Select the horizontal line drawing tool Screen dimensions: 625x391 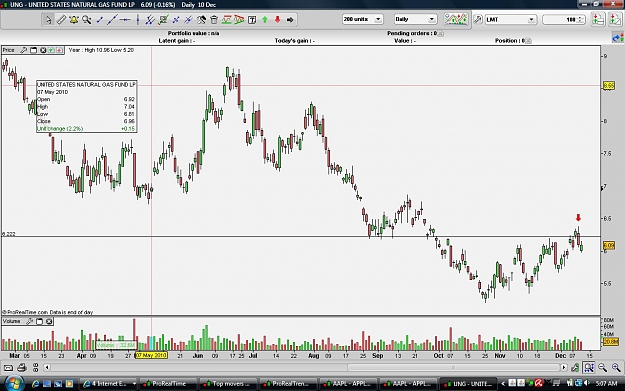pos(125,20)
